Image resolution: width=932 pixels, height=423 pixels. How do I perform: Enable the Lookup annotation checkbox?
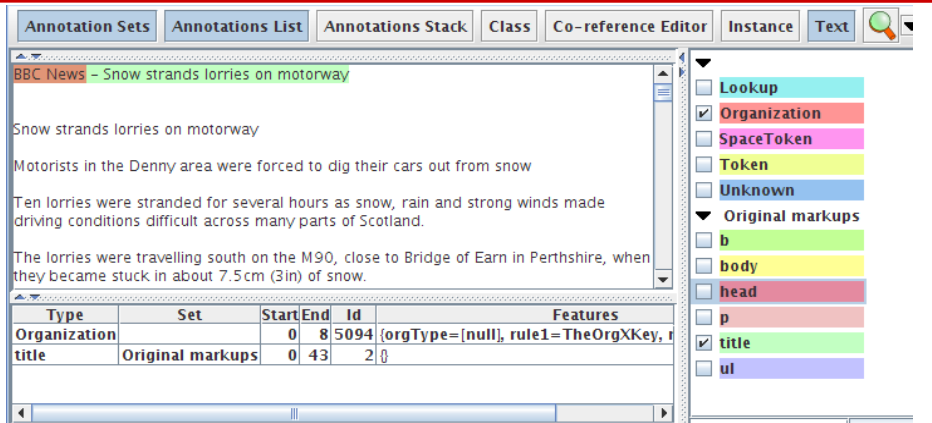(x=704, y=88)
